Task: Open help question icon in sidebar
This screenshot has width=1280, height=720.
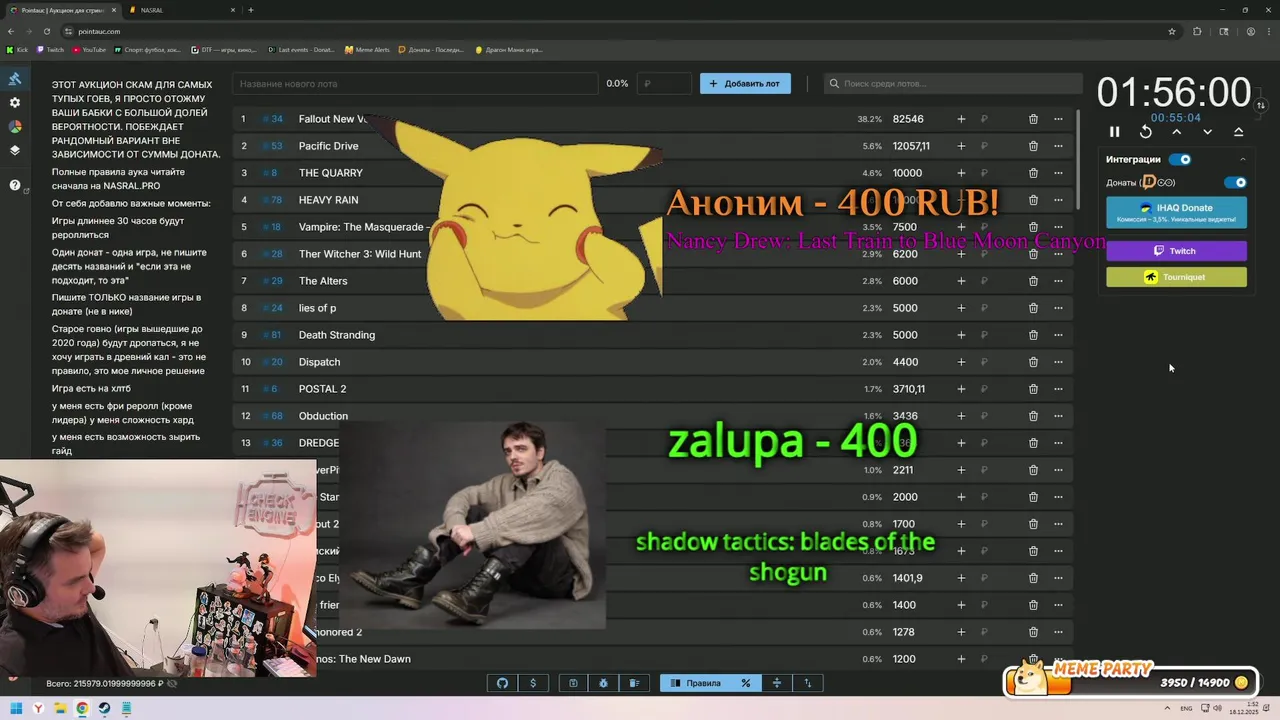Action: pos(15,185)
